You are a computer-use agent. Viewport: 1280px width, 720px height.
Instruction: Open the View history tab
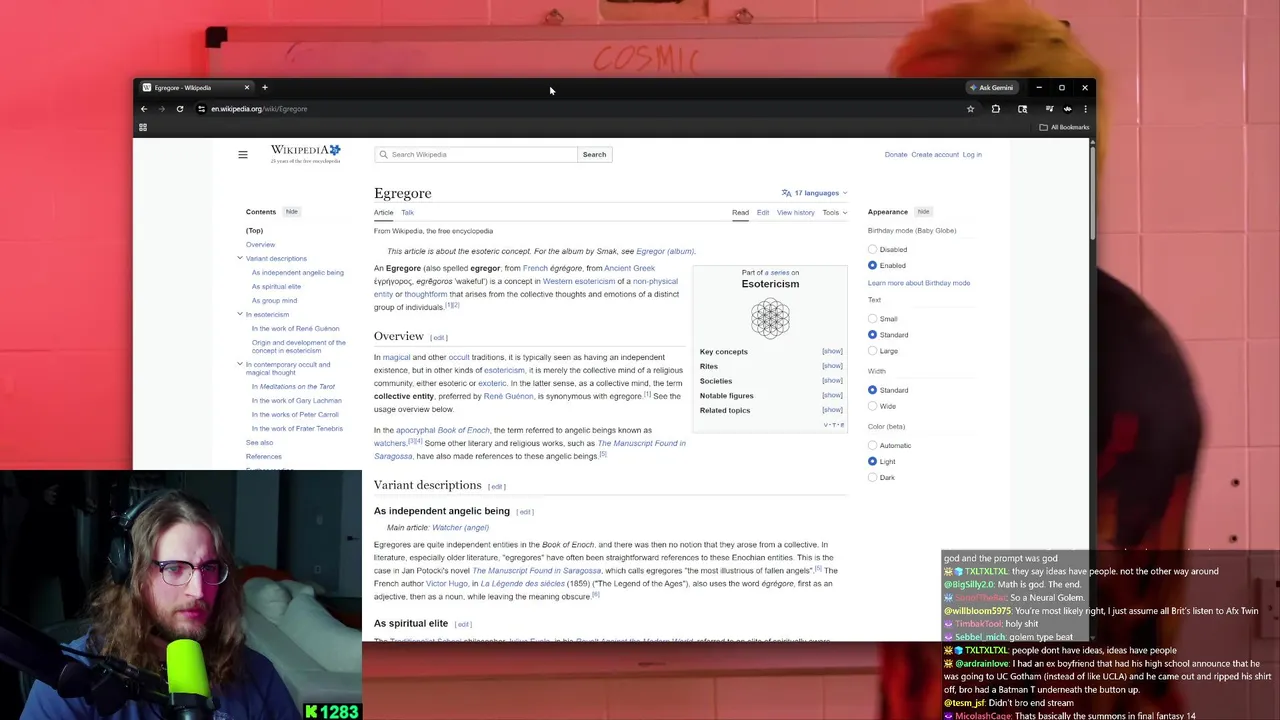[x=796, y=212]
